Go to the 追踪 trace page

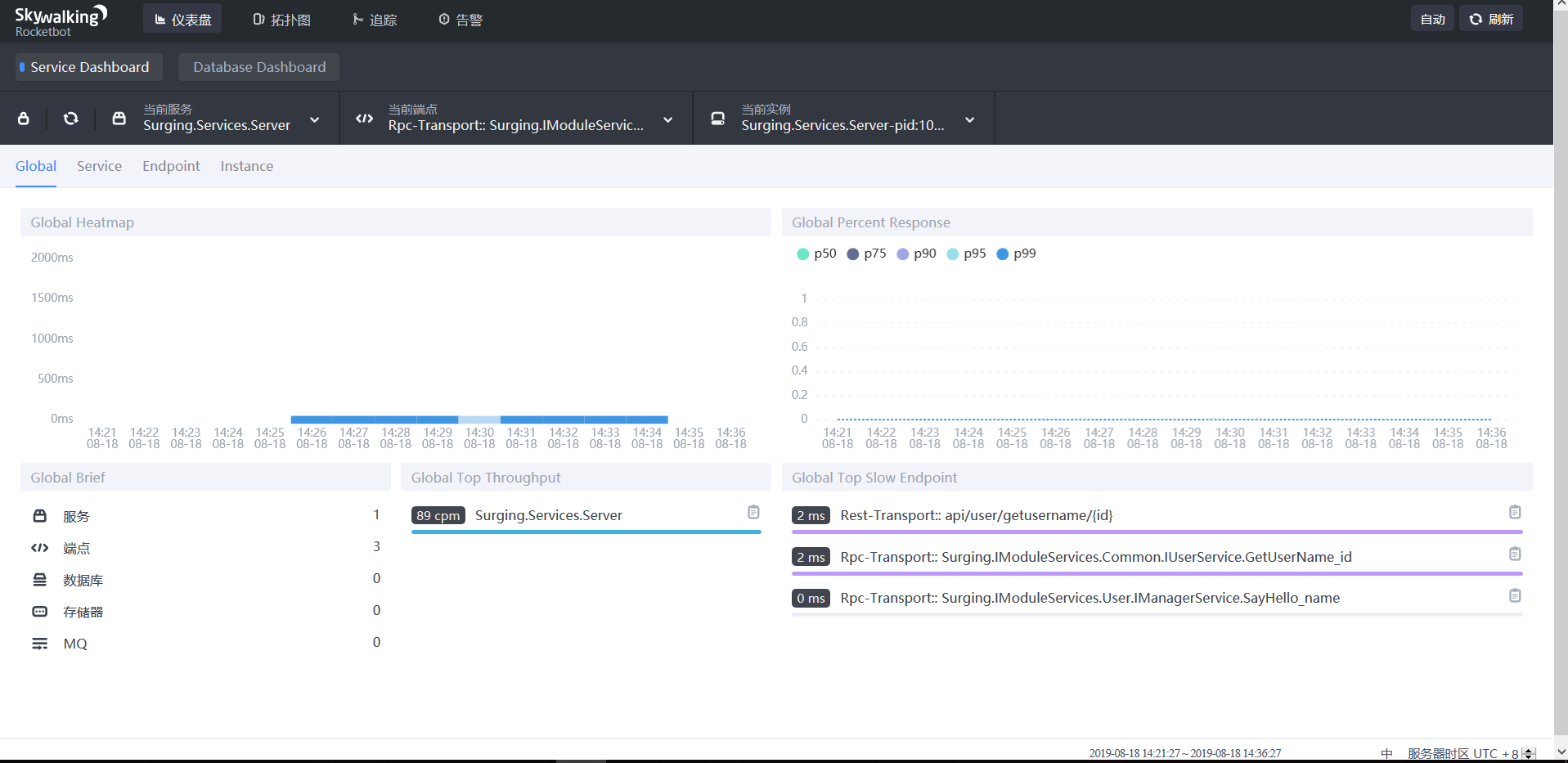[375, 19]
